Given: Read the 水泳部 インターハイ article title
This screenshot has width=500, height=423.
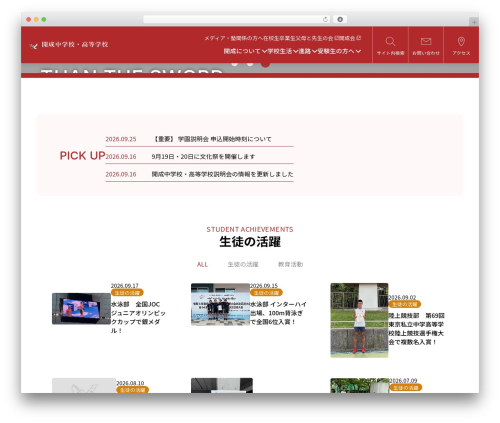Looking at the screenshot, I should pos(278,313).
